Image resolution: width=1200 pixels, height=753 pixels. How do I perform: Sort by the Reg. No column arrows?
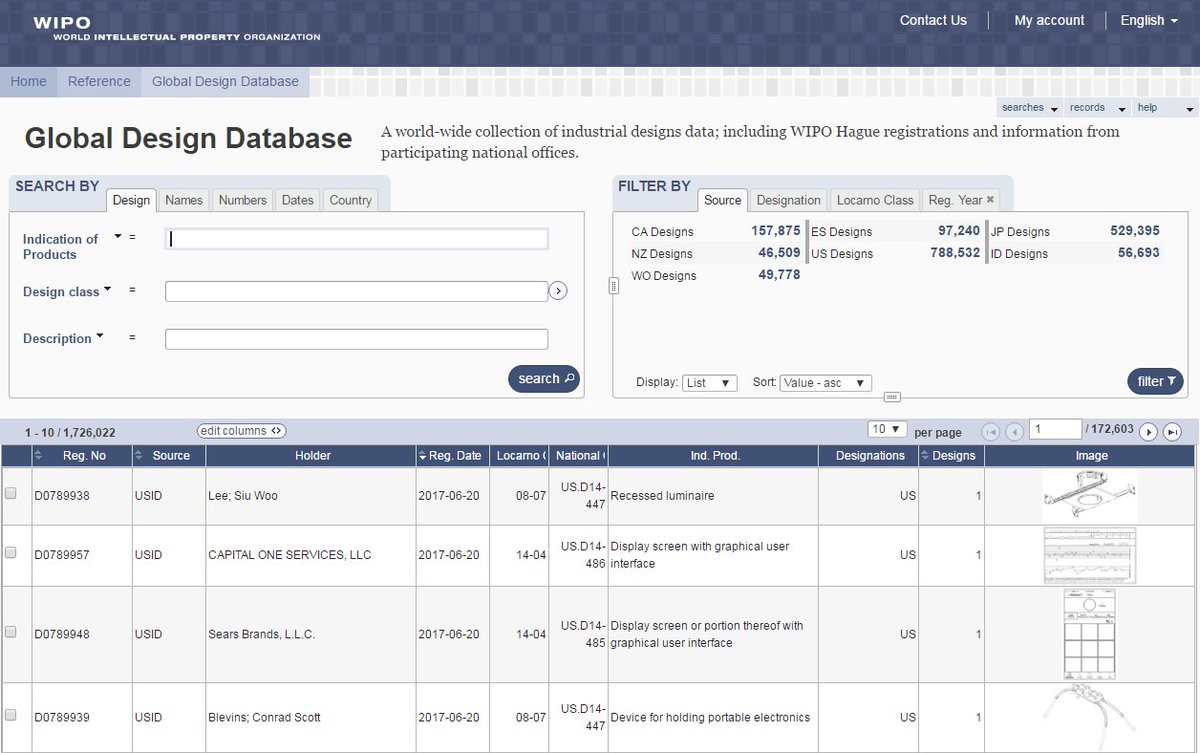pyautogui.click(x=38, y=455)
